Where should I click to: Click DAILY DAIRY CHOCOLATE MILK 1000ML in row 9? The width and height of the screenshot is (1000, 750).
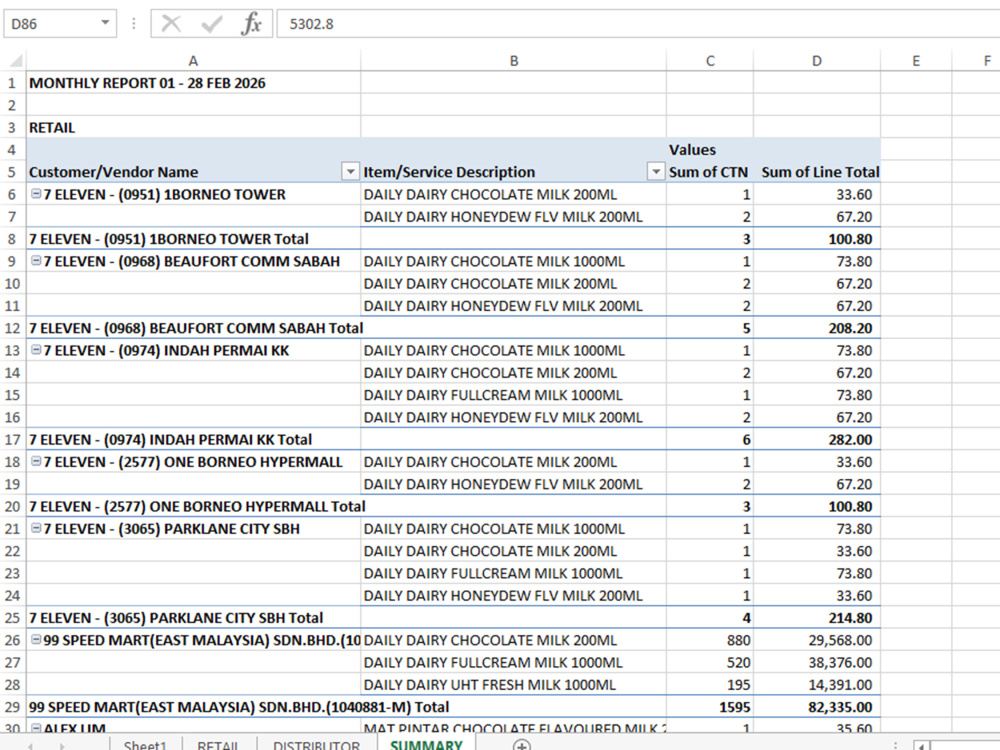(514, 261)
